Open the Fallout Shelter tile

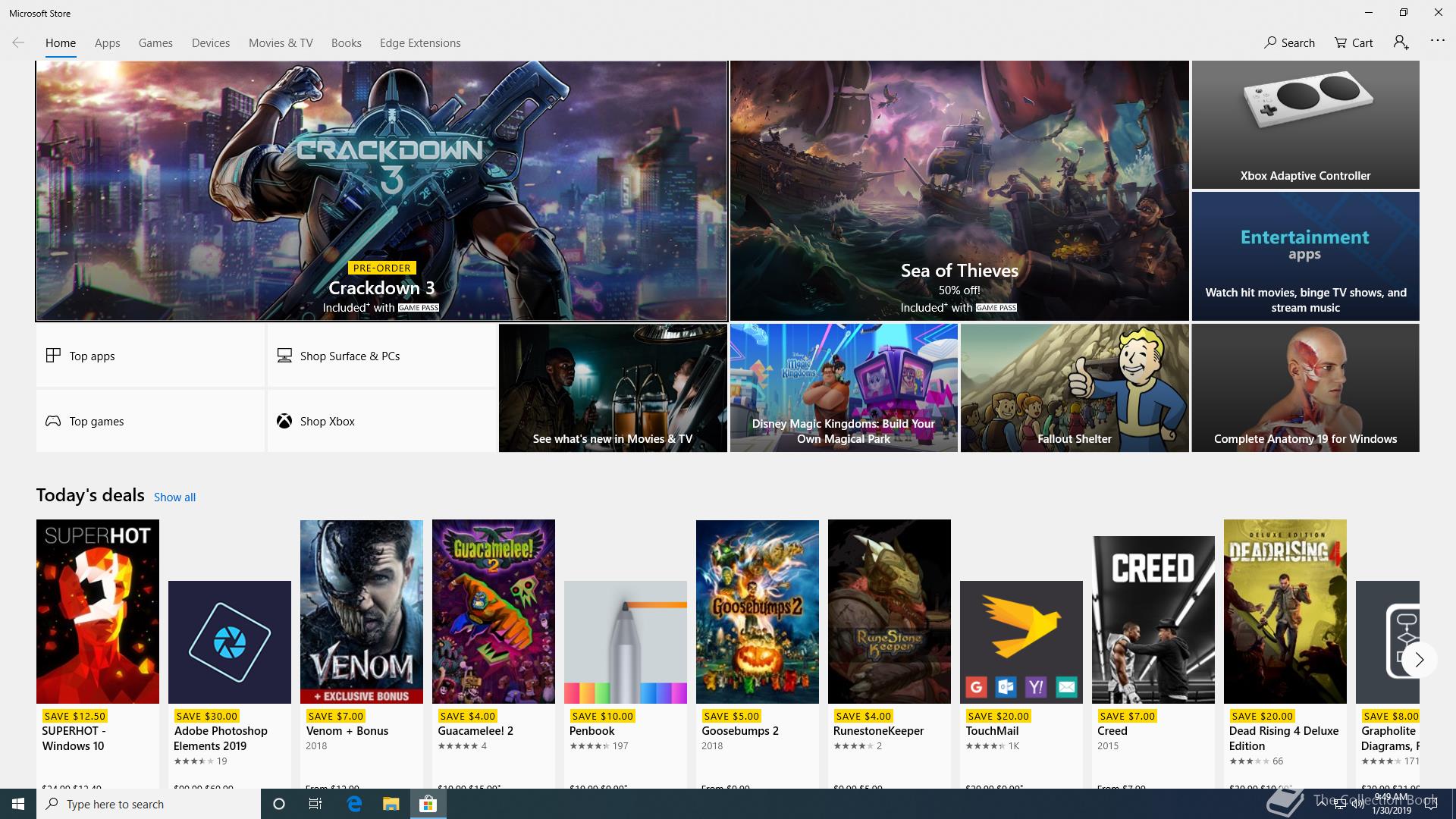[1075, 388]
